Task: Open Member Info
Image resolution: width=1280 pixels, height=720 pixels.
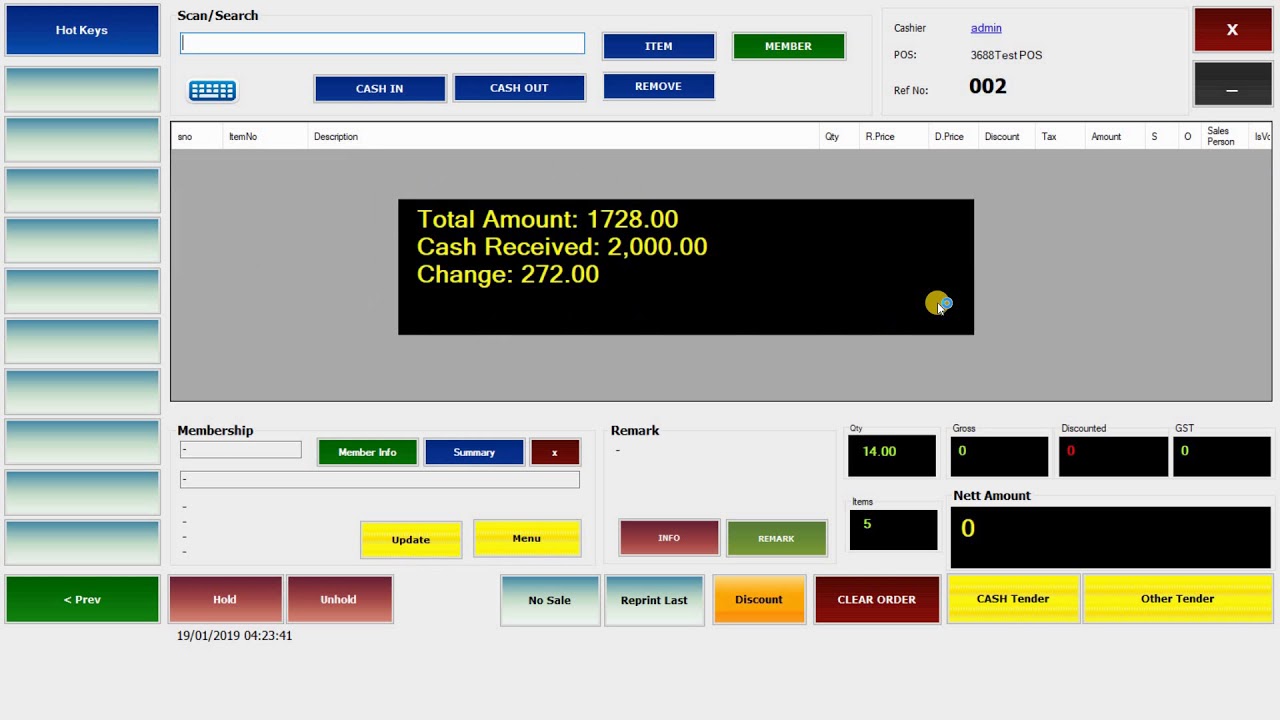Action: pyautogui.click(x=367, y=452)
